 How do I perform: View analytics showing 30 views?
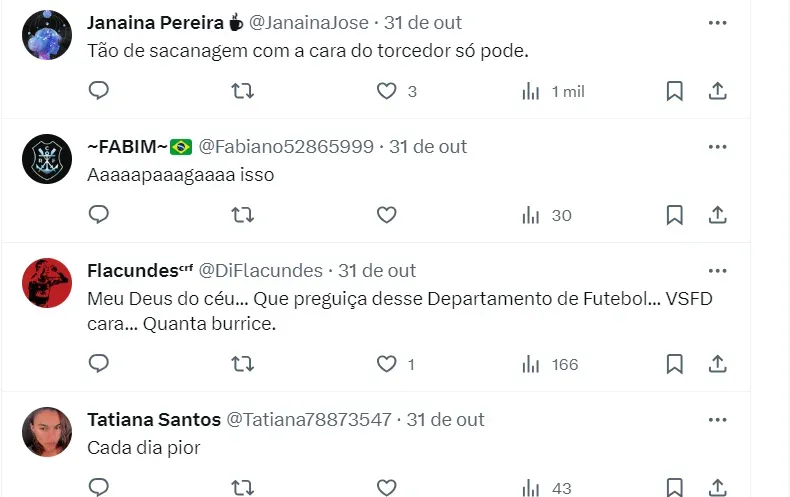click(x=547, y=215)
